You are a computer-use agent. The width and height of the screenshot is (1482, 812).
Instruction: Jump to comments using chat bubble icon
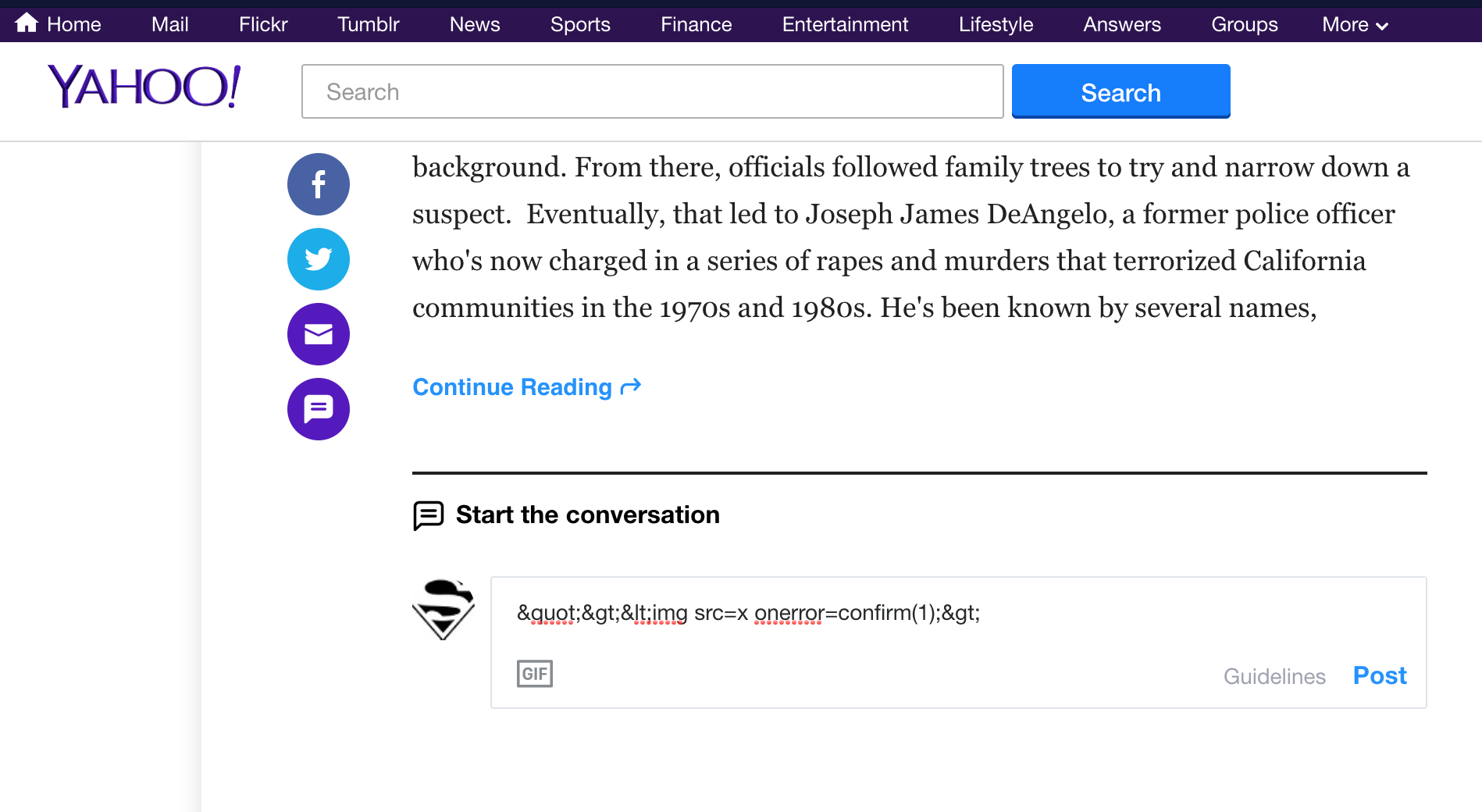coord(319,409)
